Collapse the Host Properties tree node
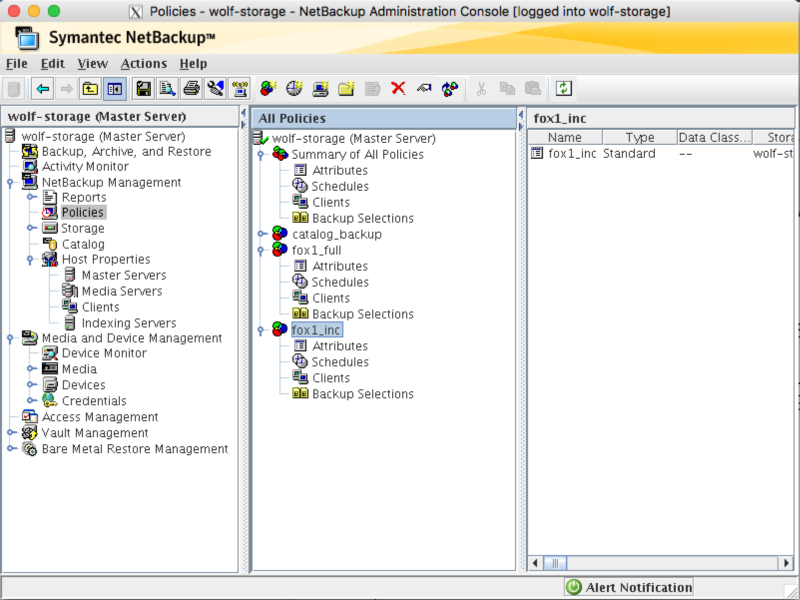This screenshot has height=600, width=800. click(x=30, y=260)
